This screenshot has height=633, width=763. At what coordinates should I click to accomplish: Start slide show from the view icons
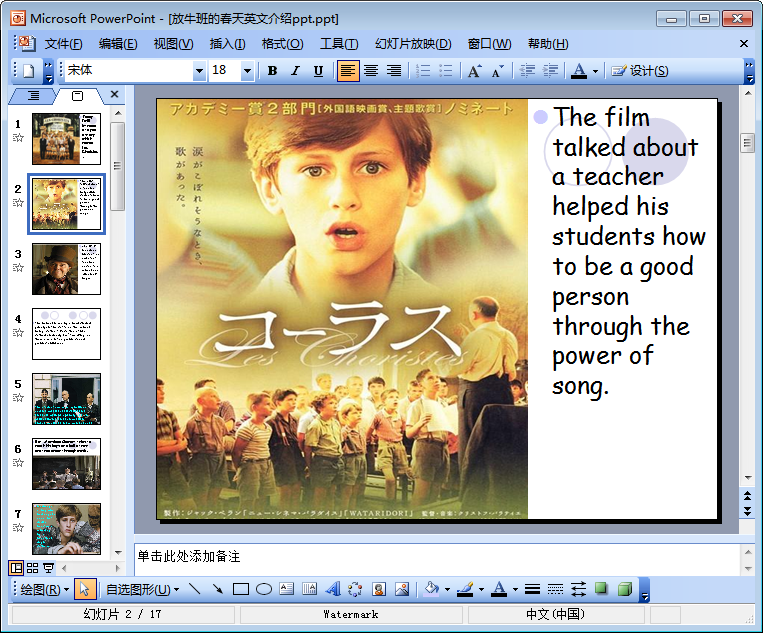[49, 568]
